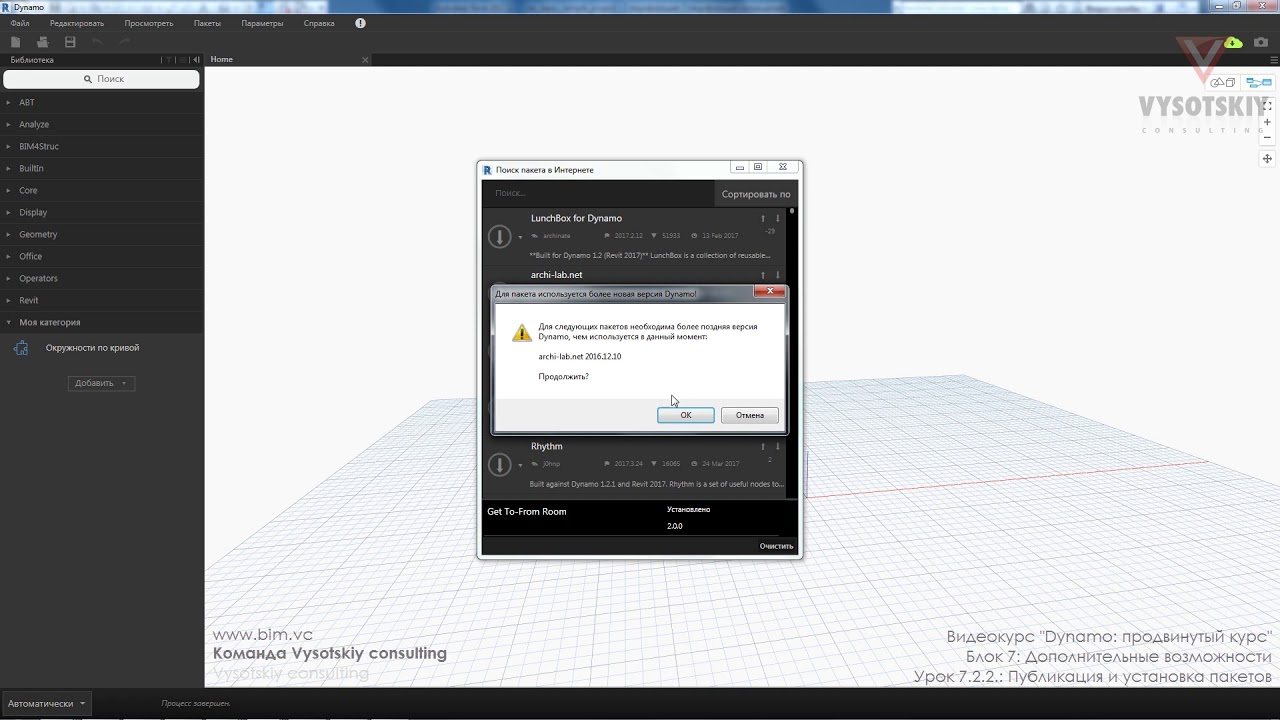The height and width of the screenshot is (720, 1280).
Task: Click the library list view icon
Action: point(183,60)
